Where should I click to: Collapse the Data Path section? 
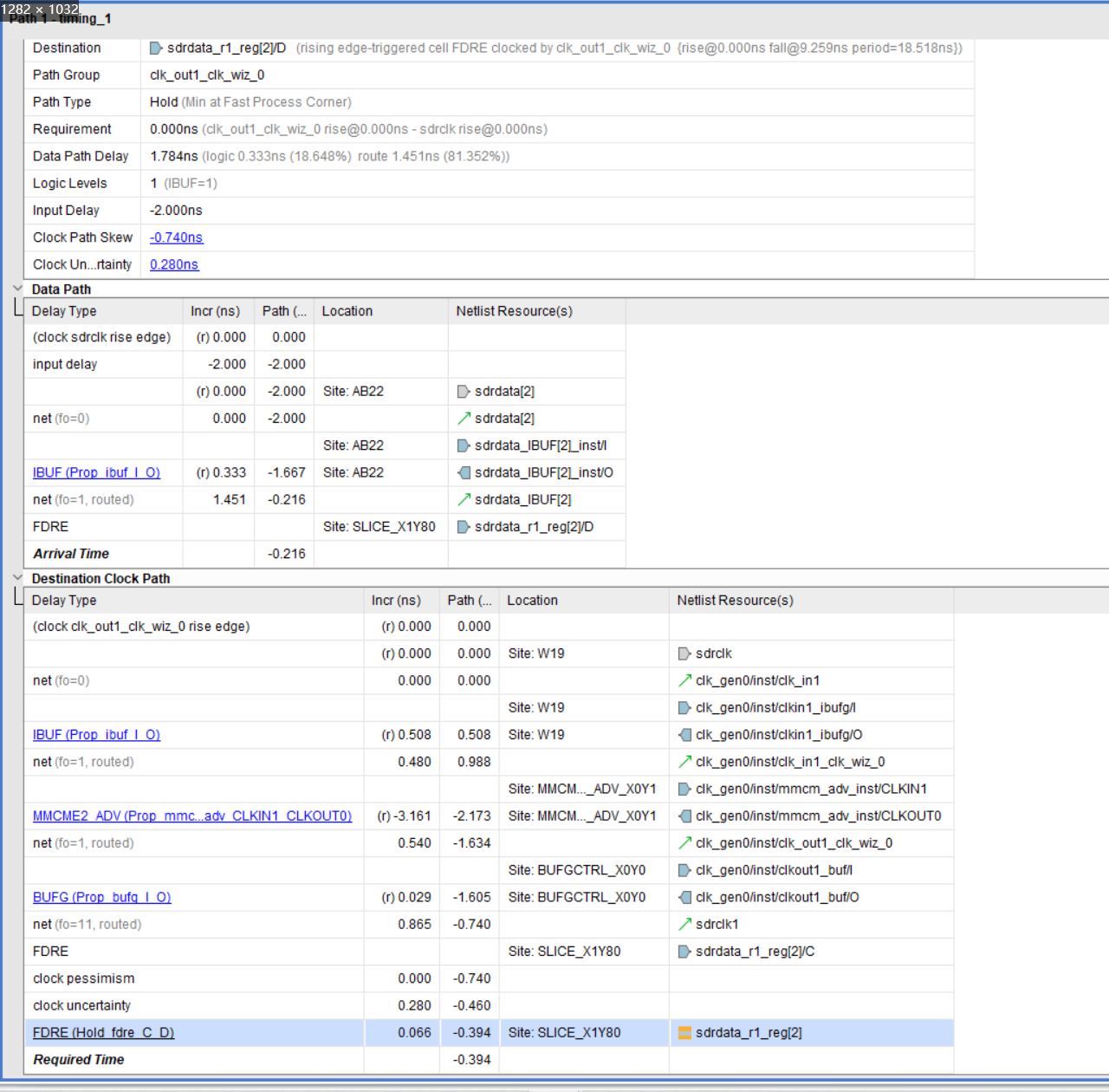(18, 289)
